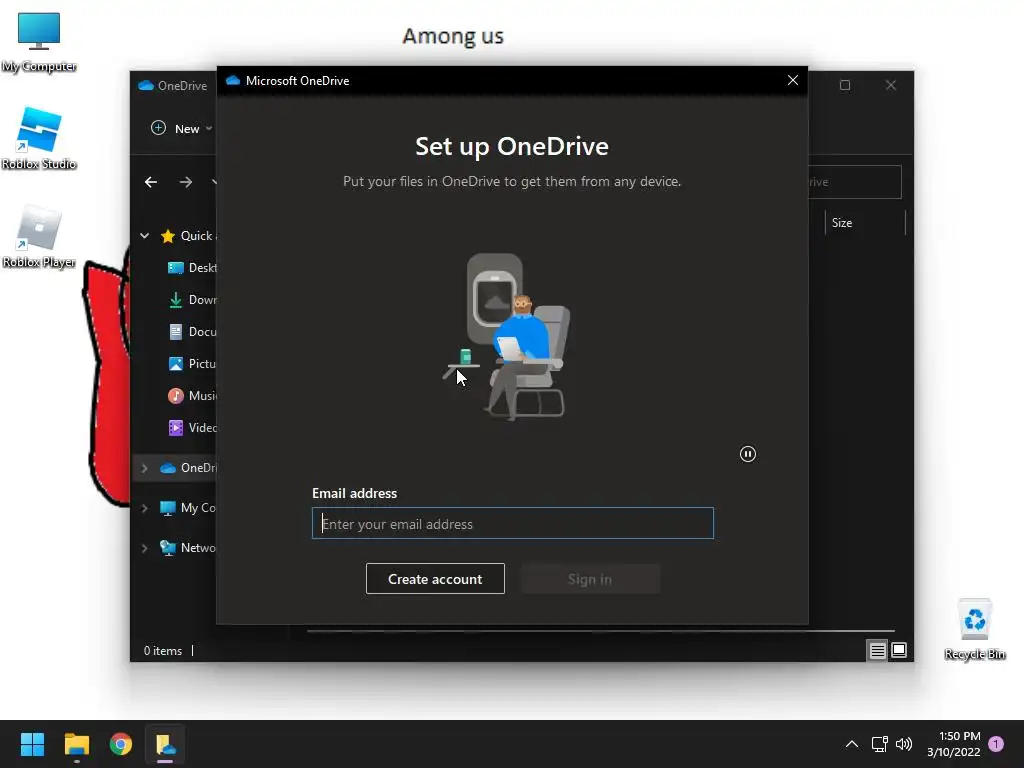The height and width of the screenshot is (768, 1024).
Task: Open the Windows Start menu
Action: click(32, 744)
